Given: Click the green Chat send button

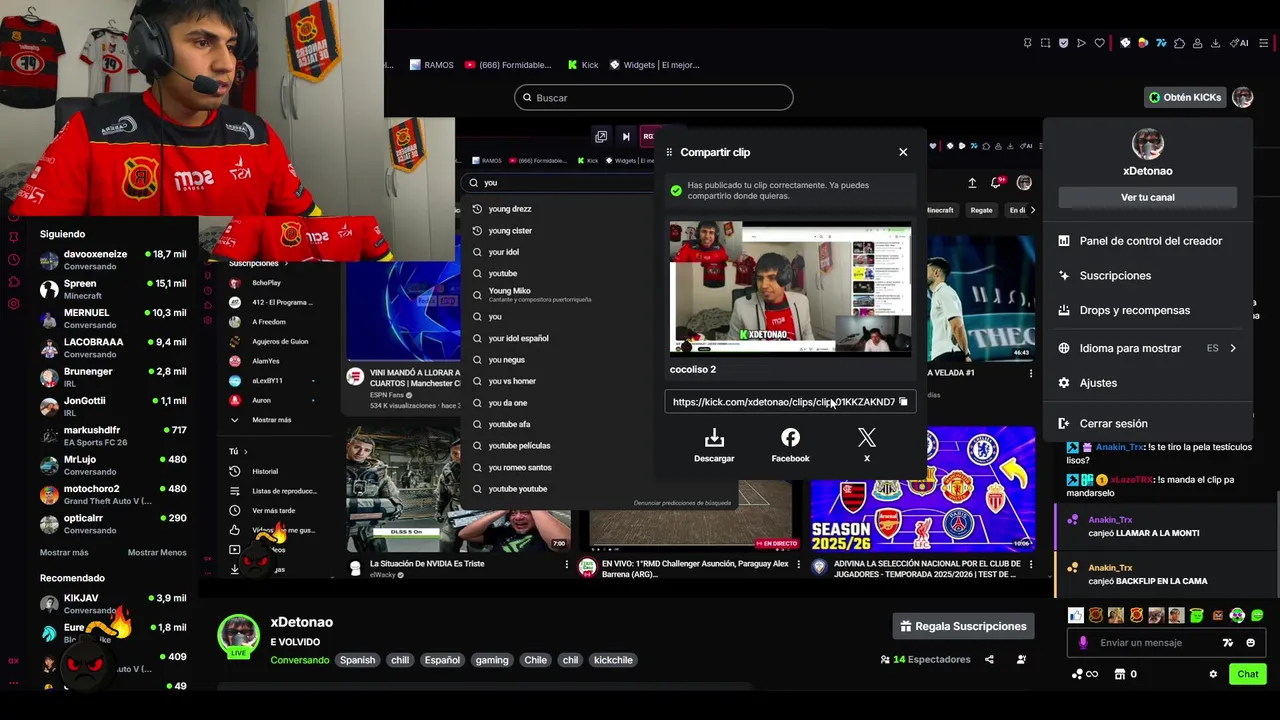Looking at the screenshot, I should point(1247,674).
